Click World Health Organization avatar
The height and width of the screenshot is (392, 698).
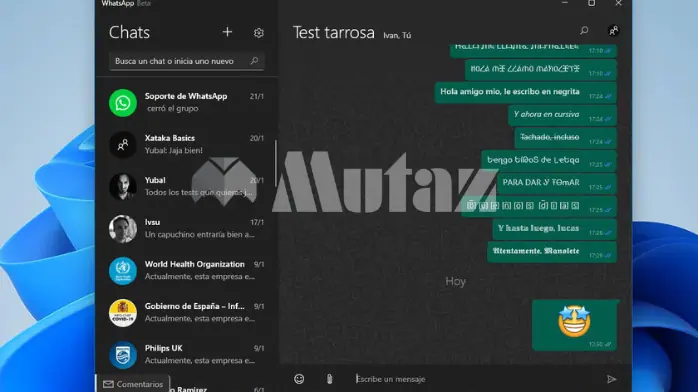tap(123, 271)
